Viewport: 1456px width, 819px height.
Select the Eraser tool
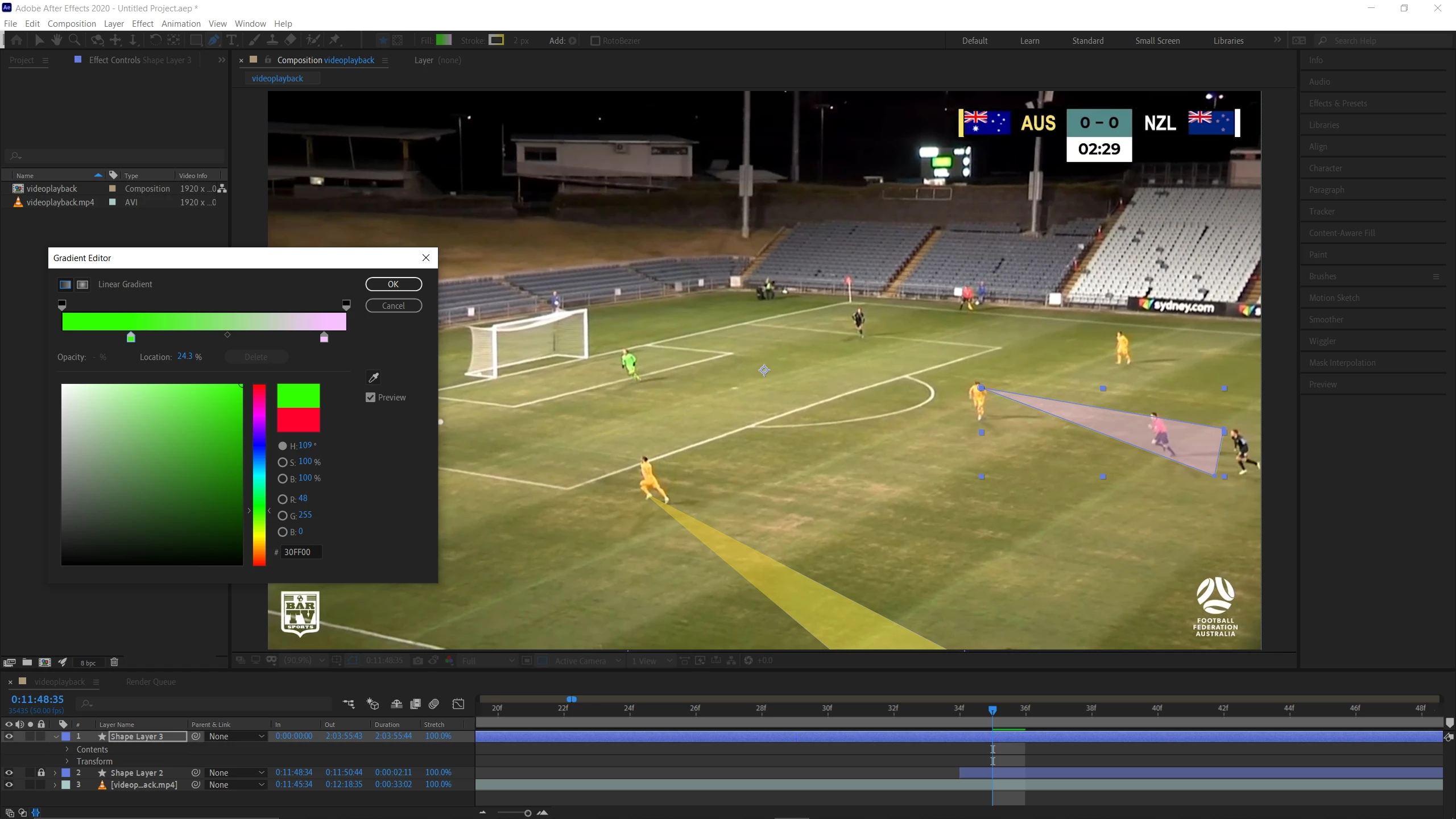click(291, 40)
